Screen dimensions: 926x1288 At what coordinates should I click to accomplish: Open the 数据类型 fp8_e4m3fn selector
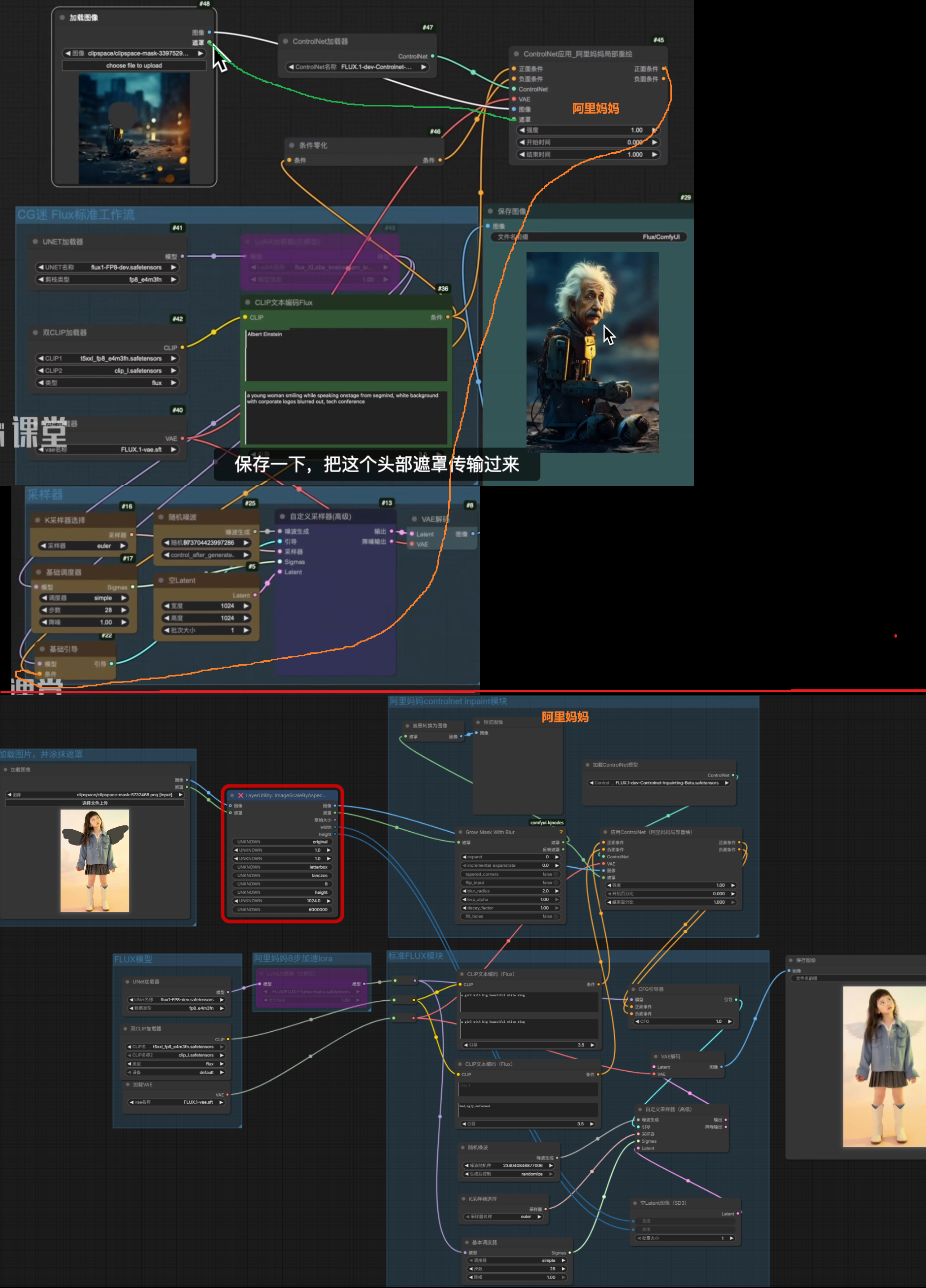pos(176,1008)
